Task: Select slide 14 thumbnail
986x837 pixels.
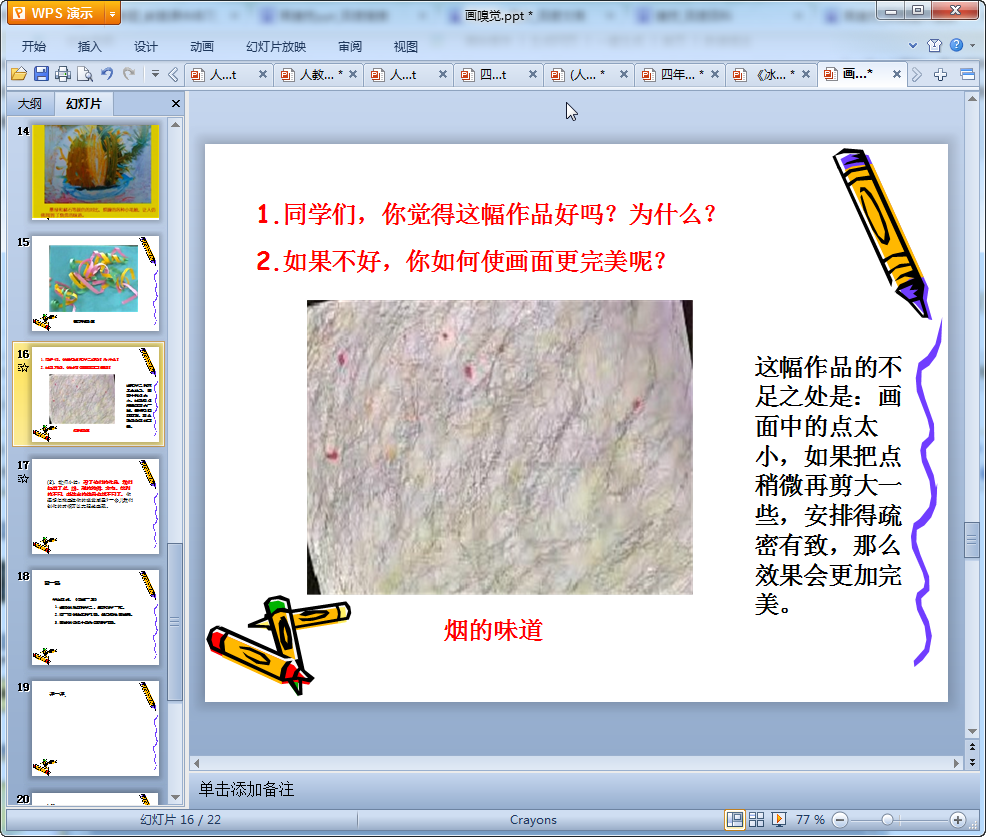Action: tap(96, 172)
